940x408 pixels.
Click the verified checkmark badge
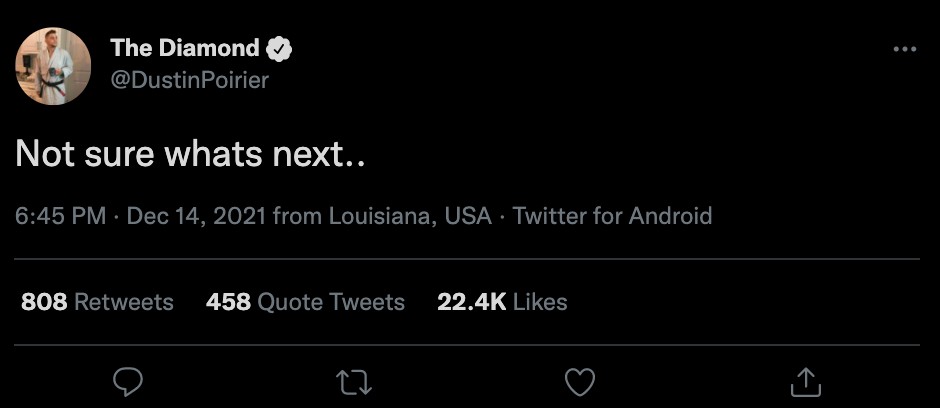point(279,49)
